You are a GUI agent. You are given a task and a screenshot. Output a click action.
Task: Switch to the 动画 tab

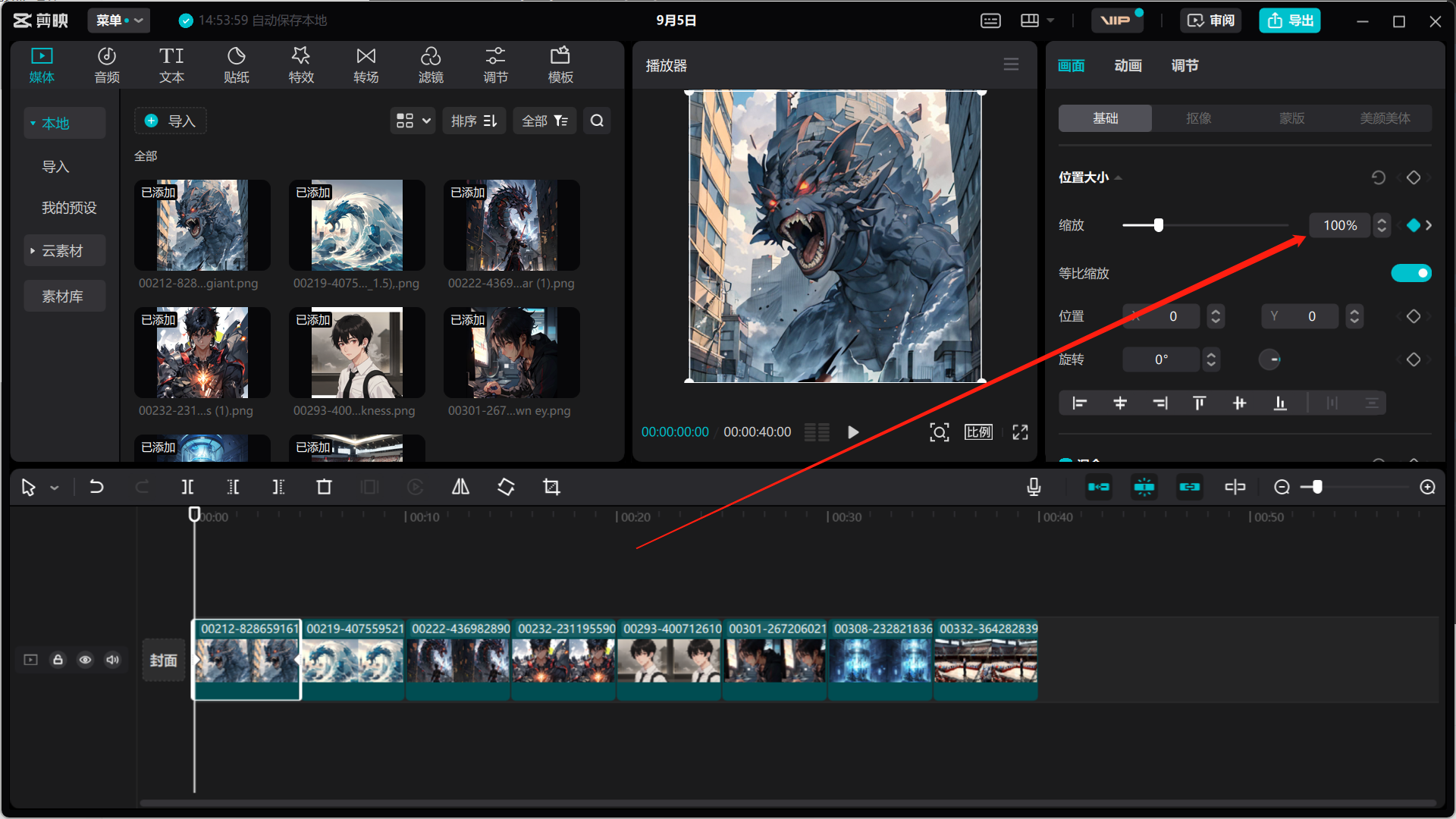pyautogui.click(x=1128, y=65)
